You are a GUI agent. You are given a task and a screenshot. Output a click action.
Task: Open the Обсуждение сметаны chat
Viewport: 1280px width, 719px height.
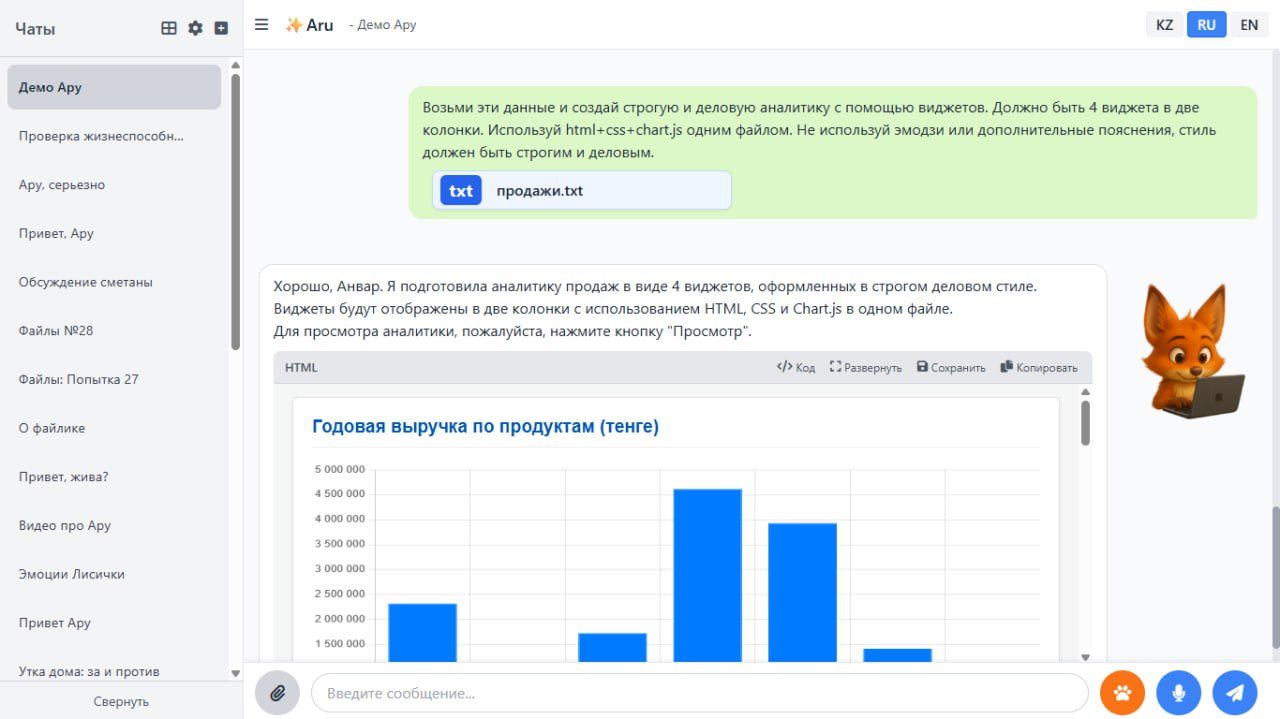coord(86,282)
